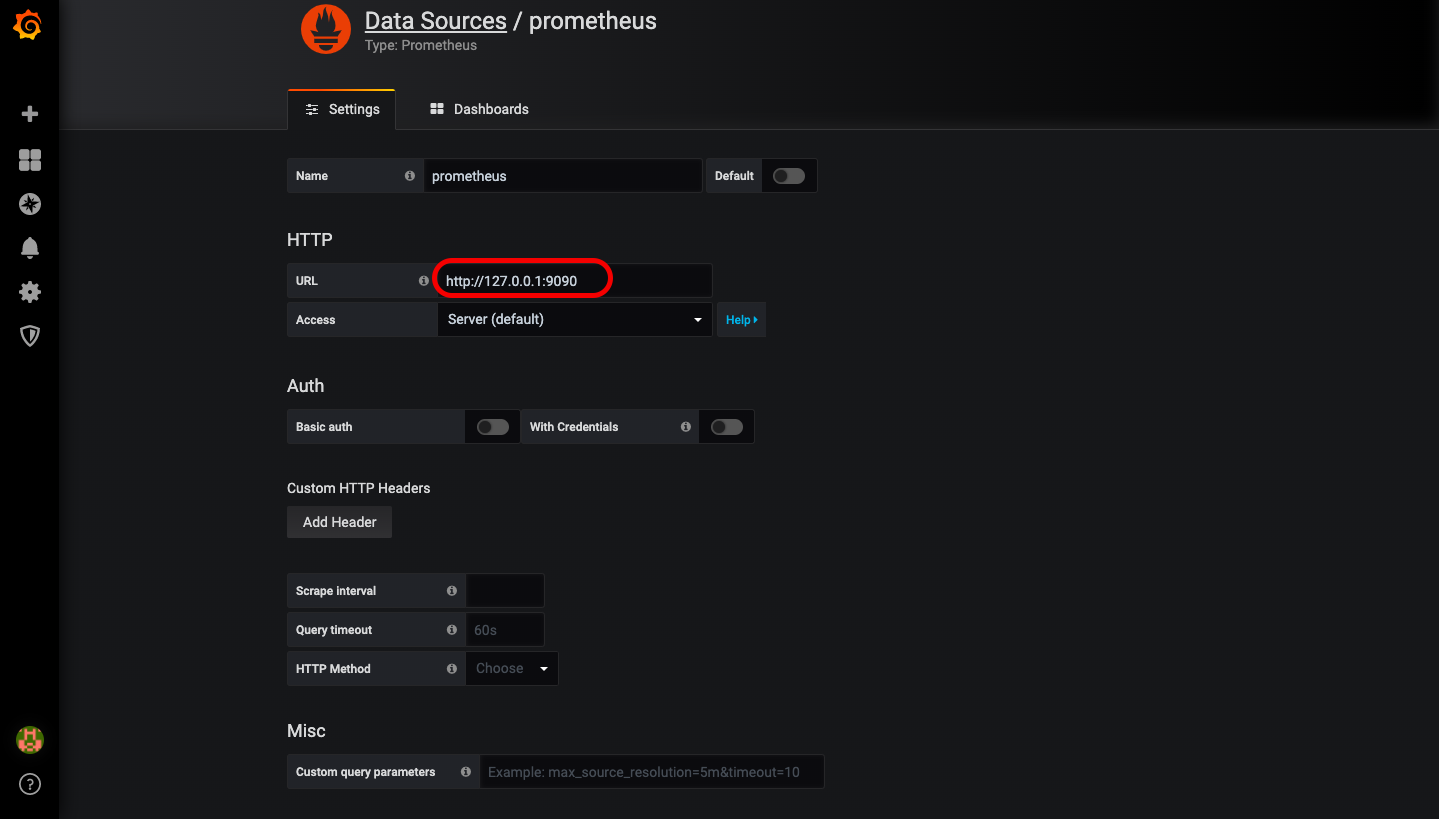The image size is (1439, 819).
Task: Show info tooltip icon for URL field
Action: pos(423,281)
